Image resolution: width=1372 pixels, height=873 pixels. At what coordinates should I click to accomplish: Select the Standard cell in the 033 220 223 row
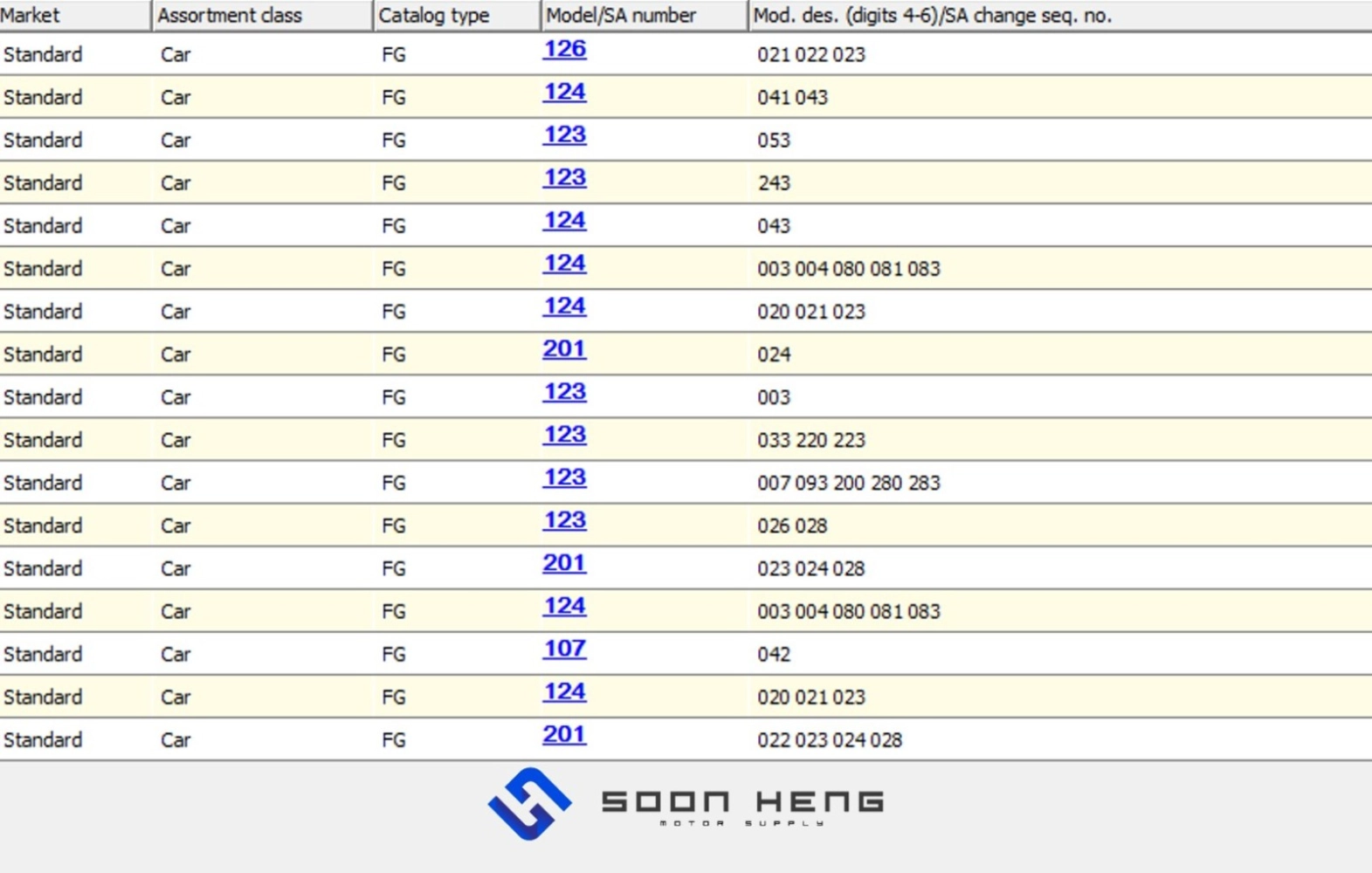click(43, 440)
